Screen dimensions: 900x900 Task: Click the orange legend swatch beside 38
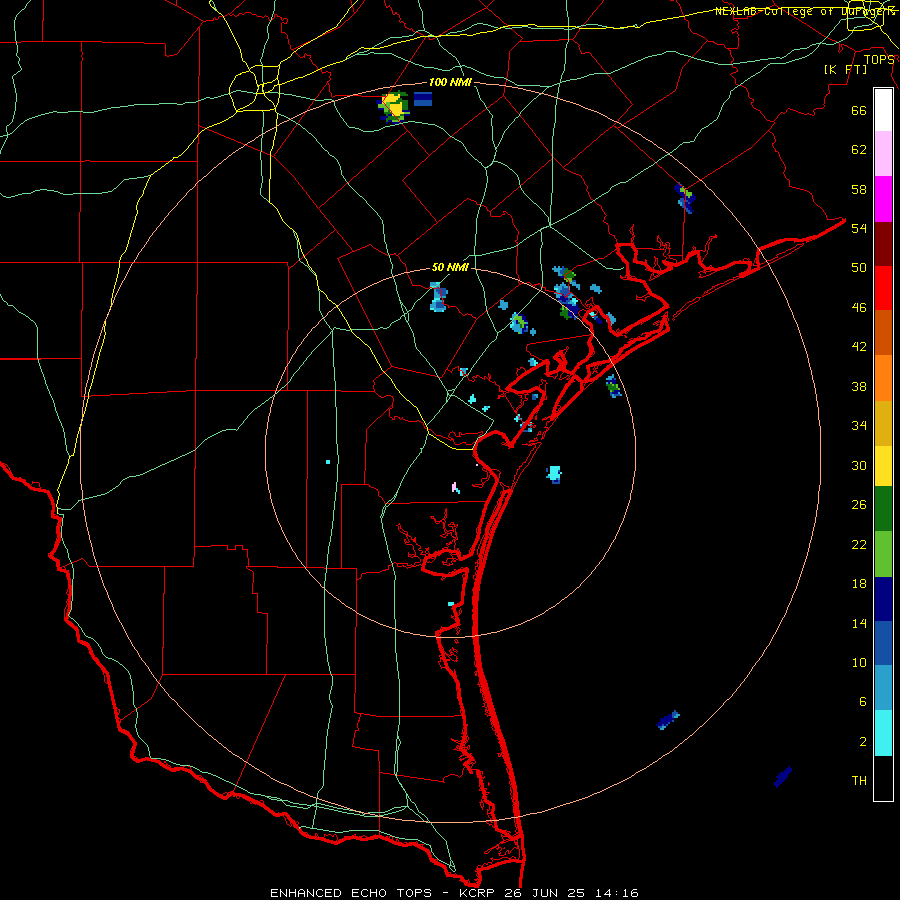(x=883, y=378)
